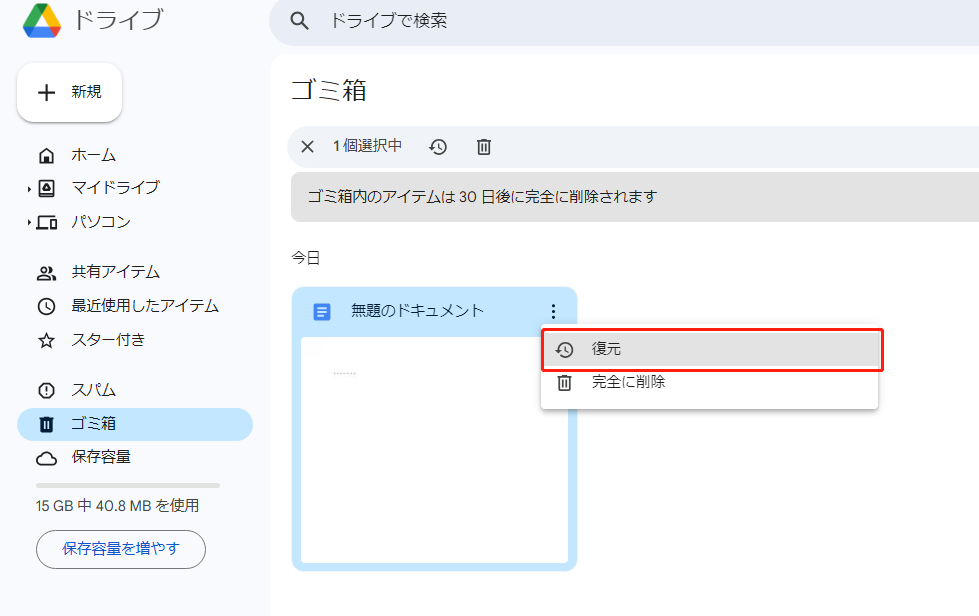Choose 完全に削除 from the context menu

(628, 382)
